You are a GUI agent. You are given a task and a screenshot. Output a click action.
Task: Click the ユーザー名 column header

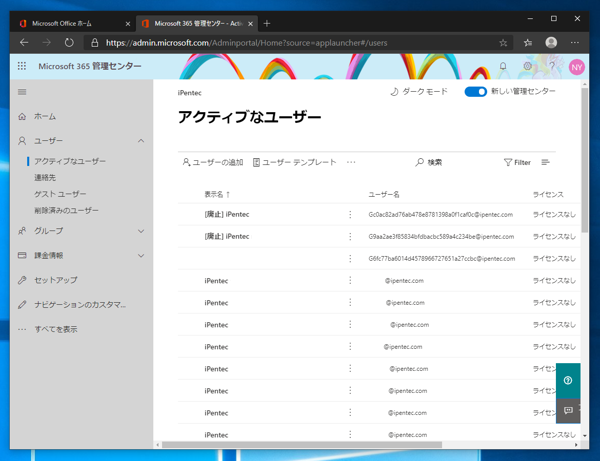[x=384, y=194]
